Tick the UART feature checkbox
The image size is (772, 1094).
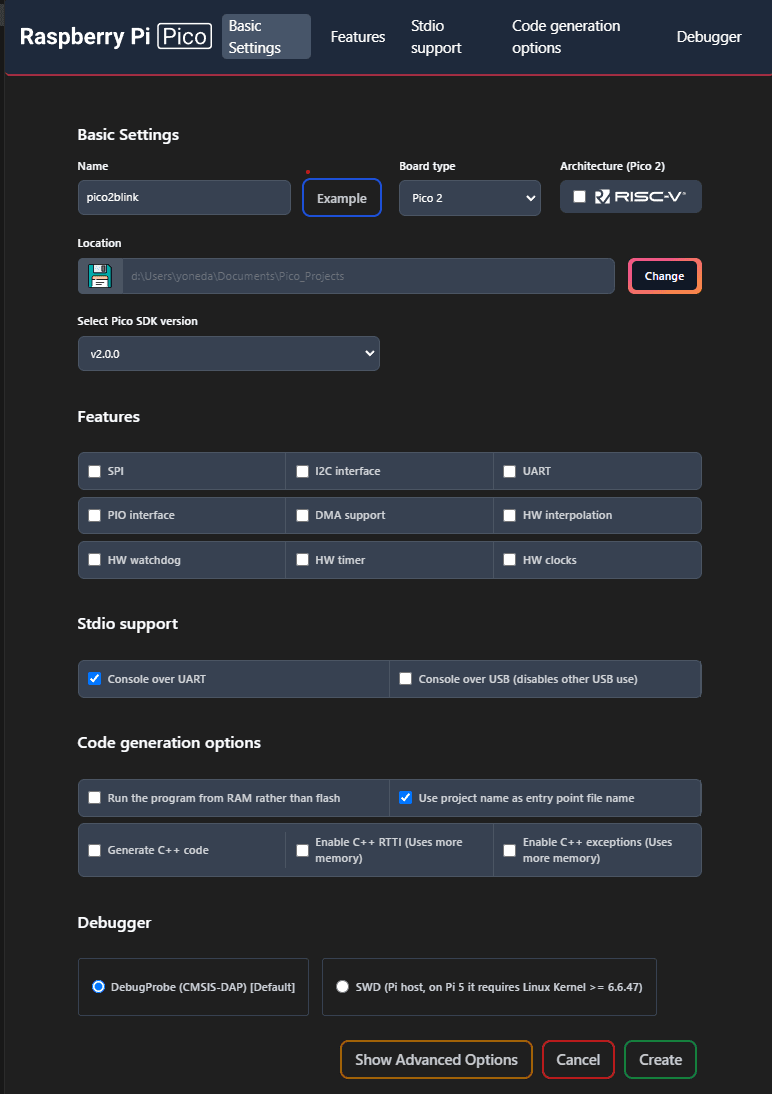[x=510, y=471]
